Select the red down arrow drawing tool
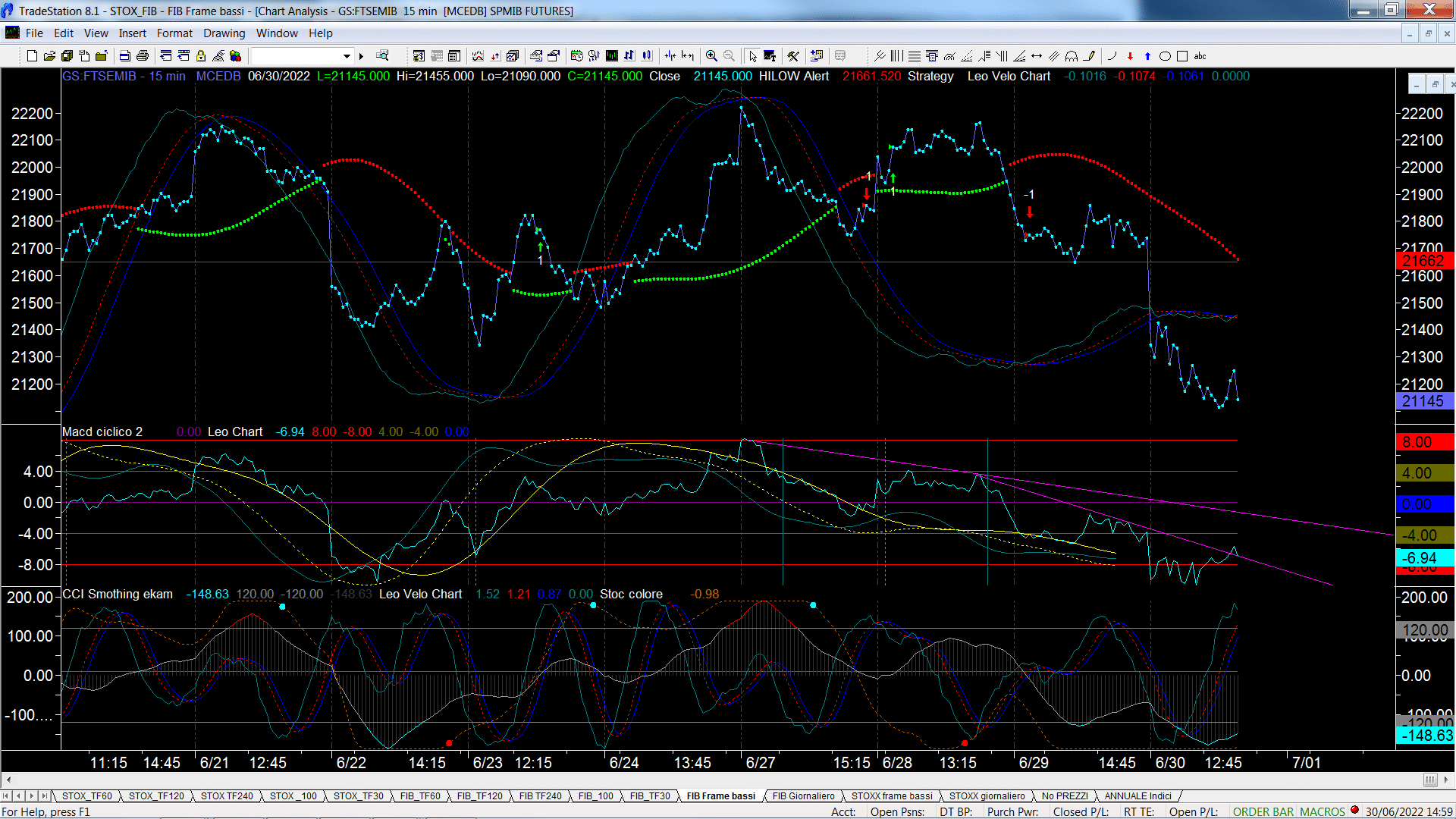This screenshot has width=1456, height=819. point(1130,56)
